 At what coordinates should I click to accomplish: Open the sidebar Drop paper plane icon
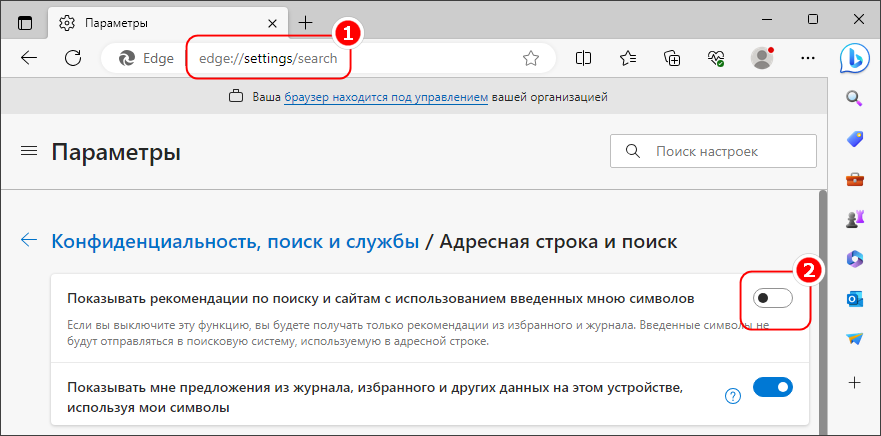(855, 339)
